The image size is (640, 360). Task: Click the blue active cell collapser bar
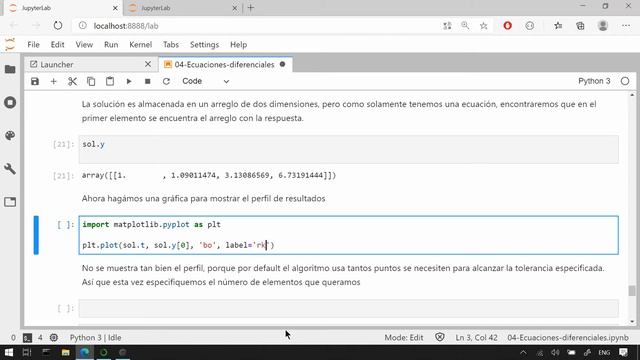point(36,235)
